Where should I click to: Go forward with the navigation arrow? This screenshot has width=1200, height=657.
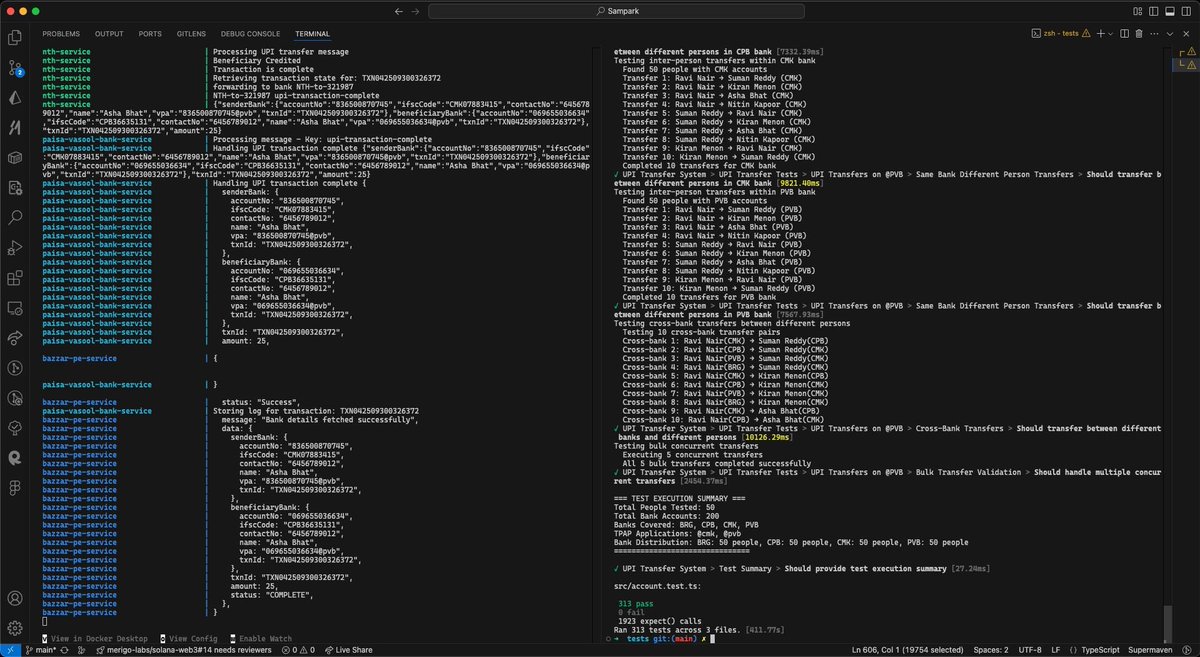pos(415,11)
